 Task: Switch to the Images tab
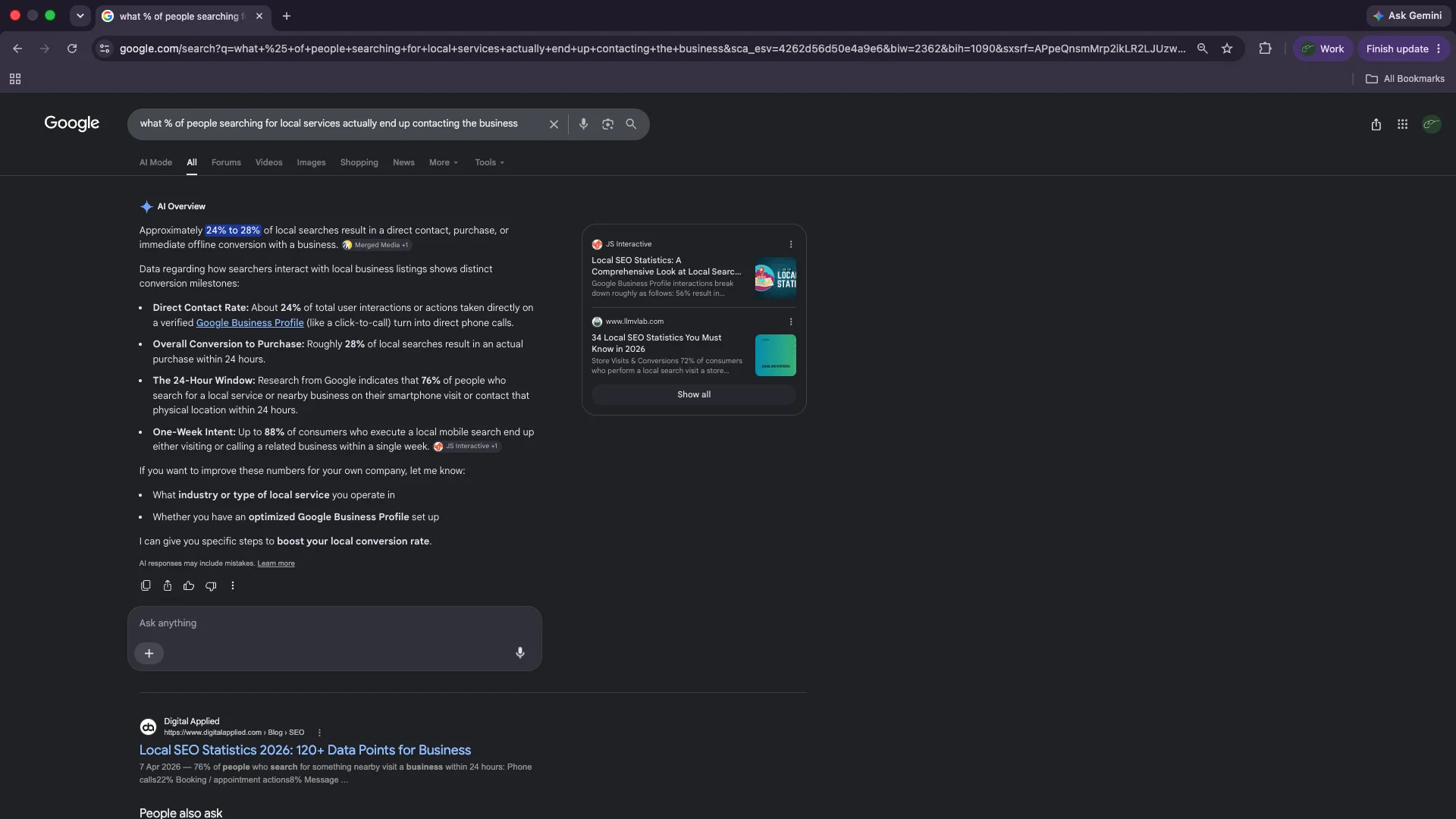pyautogui.click(x=311, y=162)
